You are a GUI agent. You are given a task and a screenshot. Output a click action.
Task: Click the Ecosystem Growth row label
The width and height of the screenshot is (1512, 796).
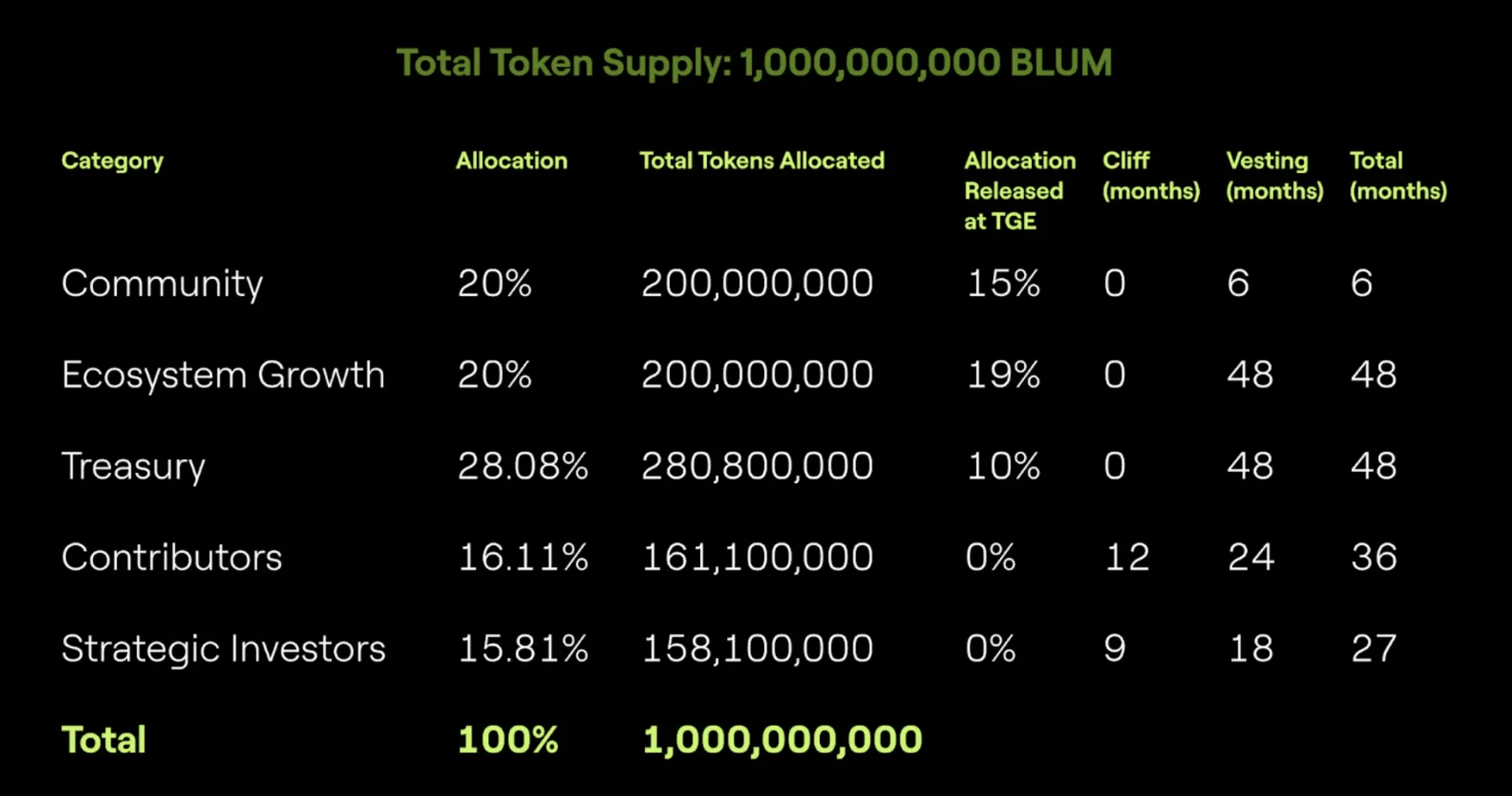[x=223, y=375]
